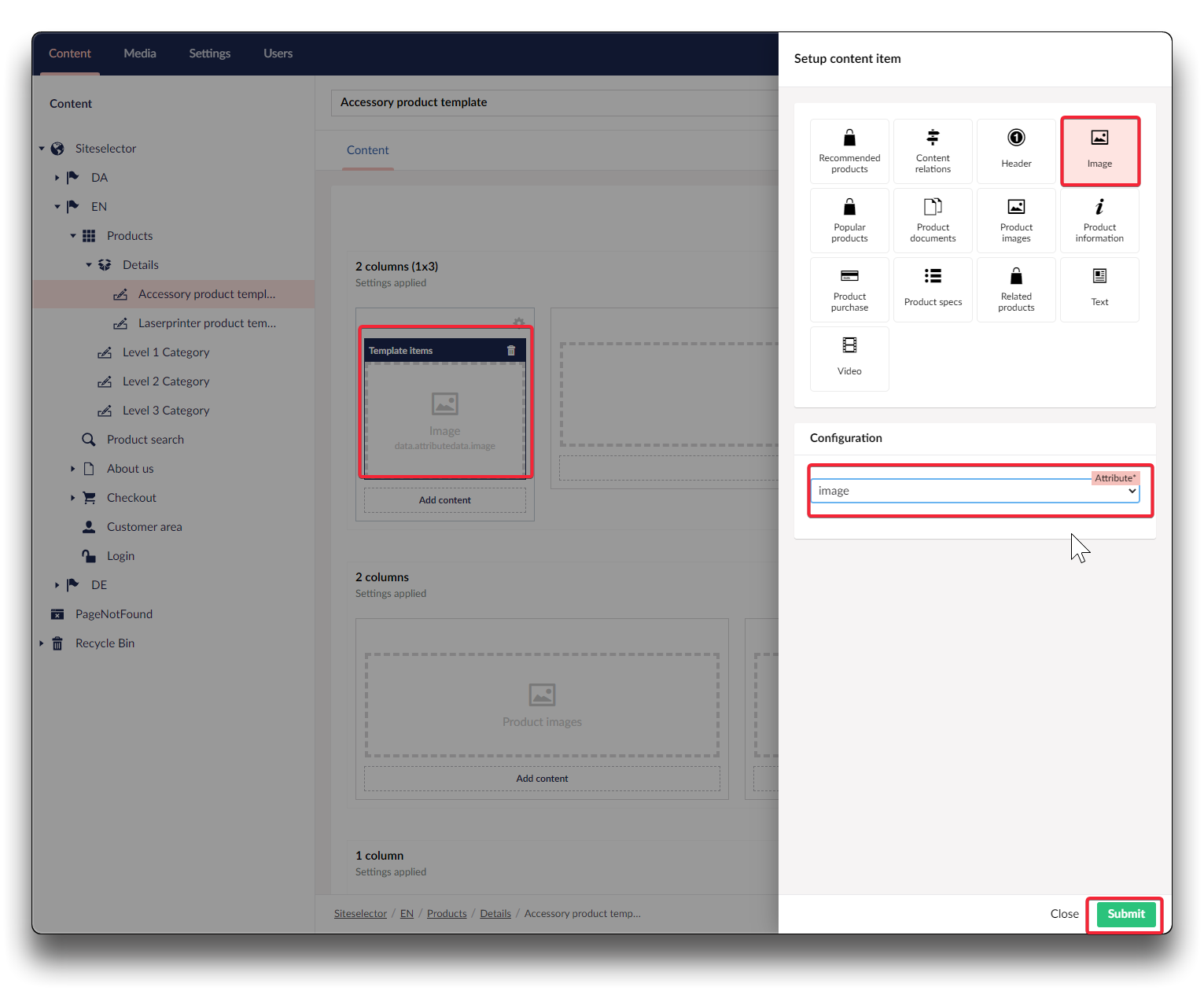Screen dimensions: 1204x991
Task: Open the Level 2 Category template
Action: pyautogui.click(x=166, y=381)
